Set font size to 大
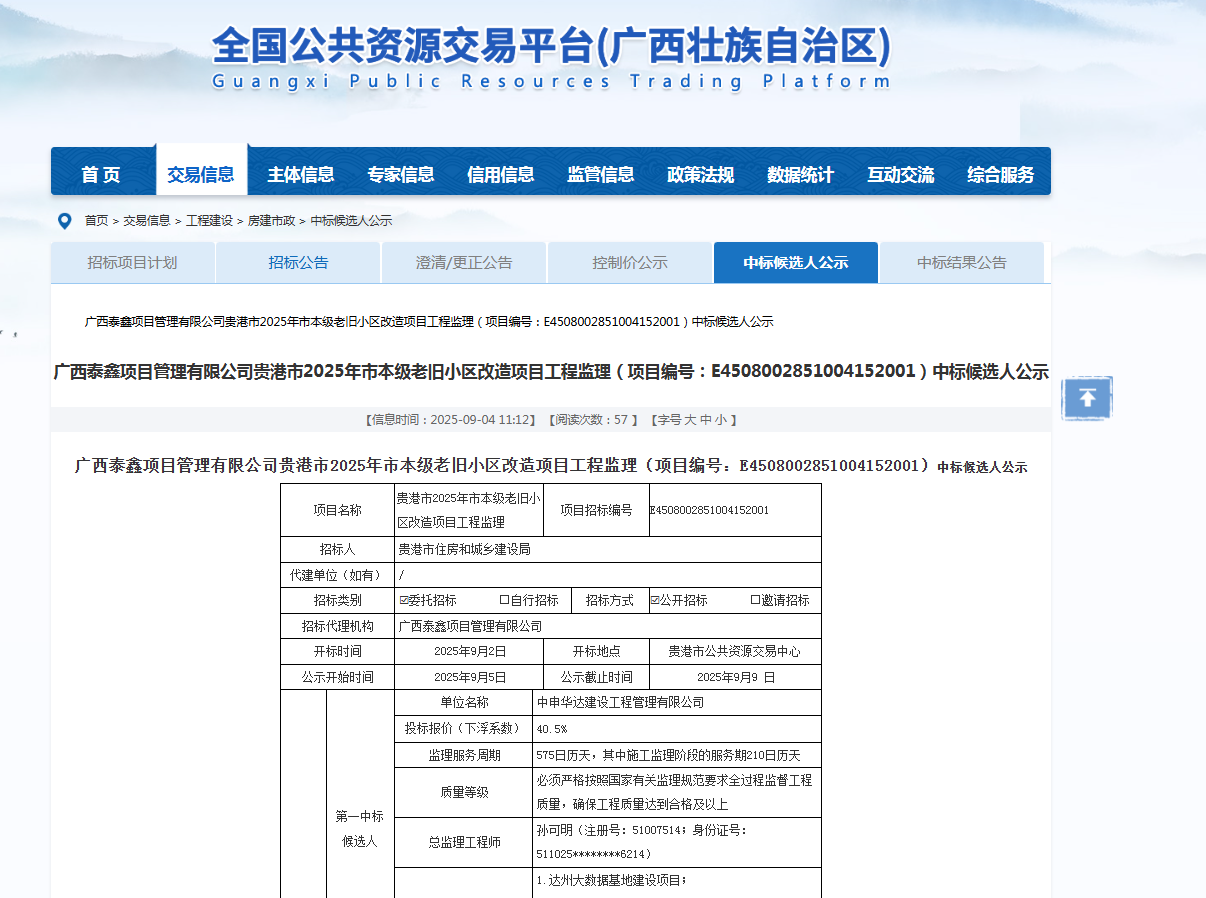This screenshot has width=1206, height=898. [690, 420]
